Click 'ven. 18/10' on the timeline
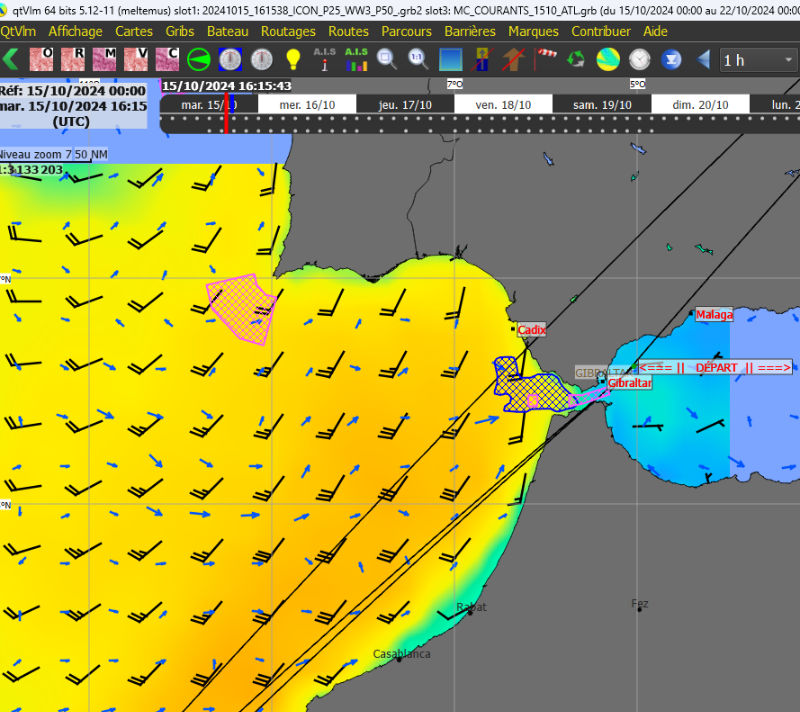The height and width of the screenshot is (712, 800). [x=502, y=104]
